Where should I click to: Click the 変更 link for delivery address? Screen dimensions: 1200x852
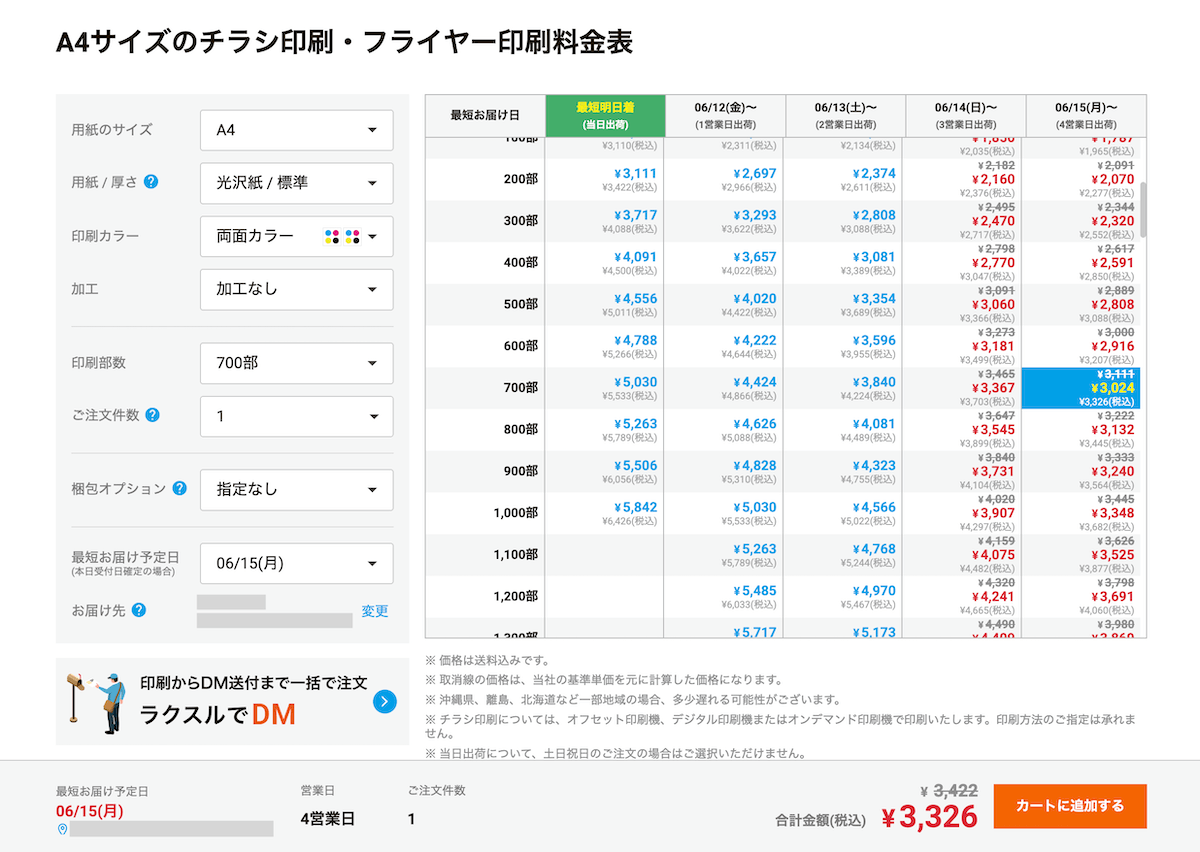[375, 611]
